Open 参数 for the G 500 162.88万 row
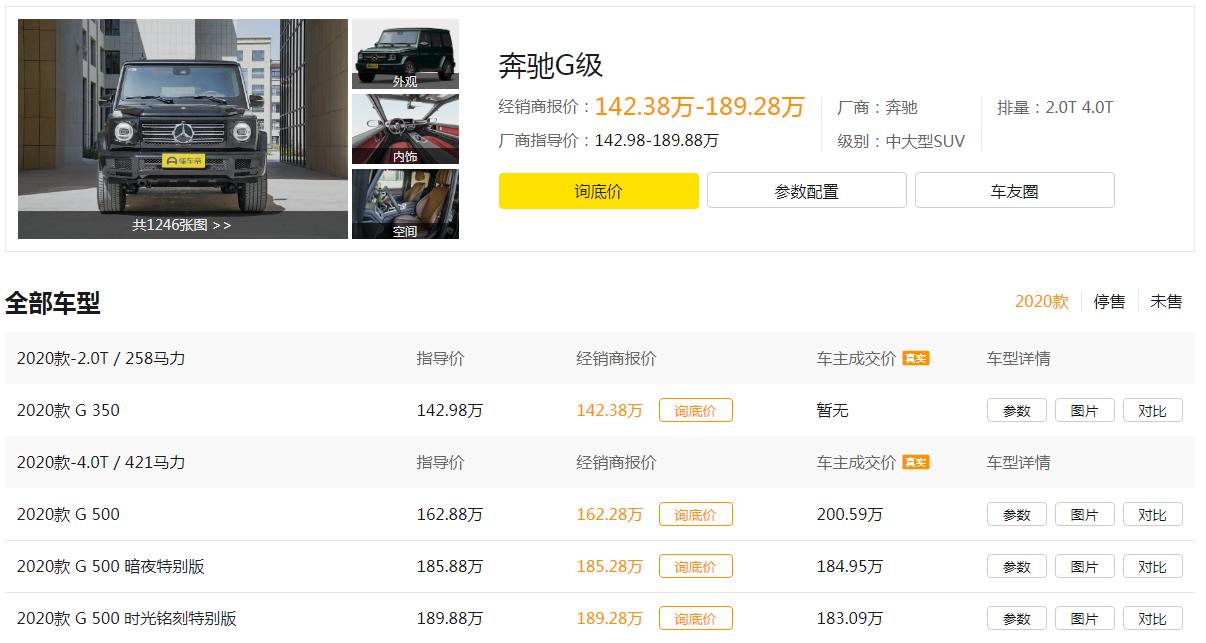 1017,514
